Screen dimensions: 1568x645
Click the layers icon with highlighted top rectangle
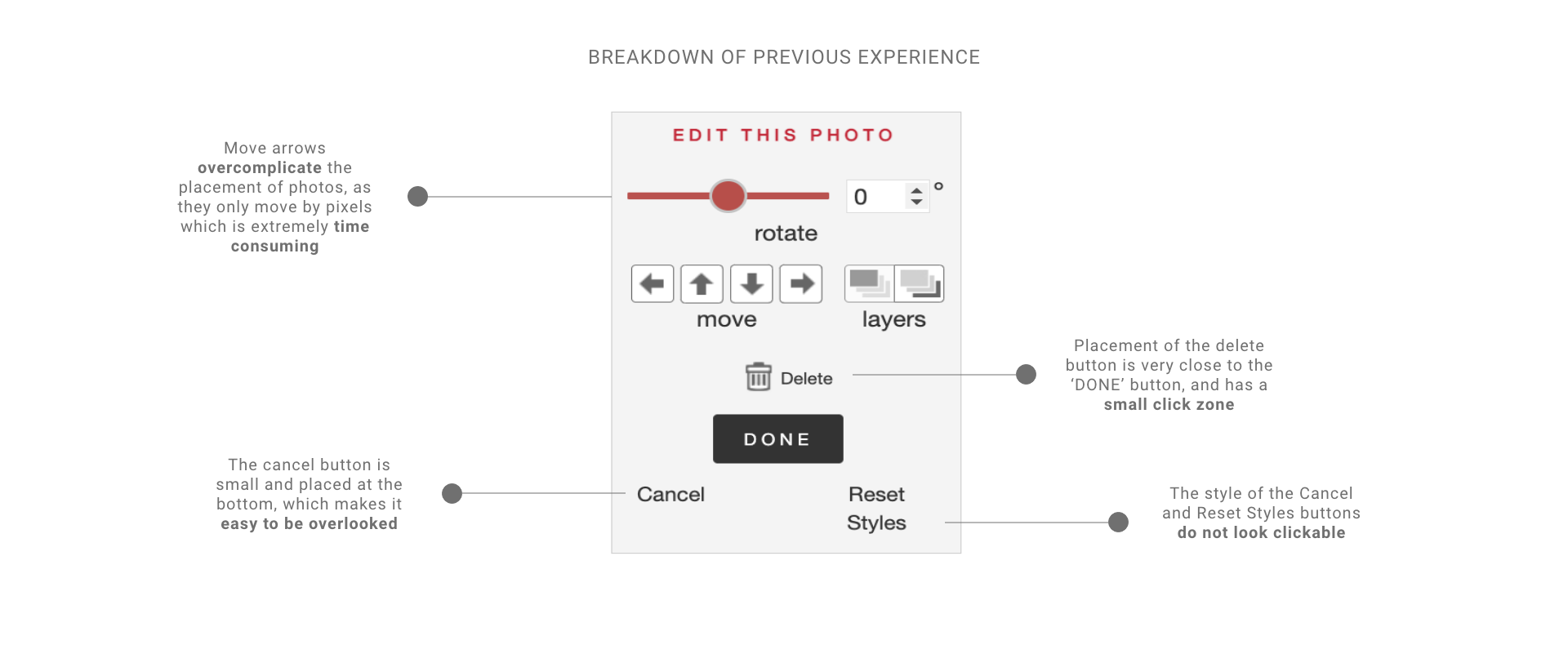[869, 283]
